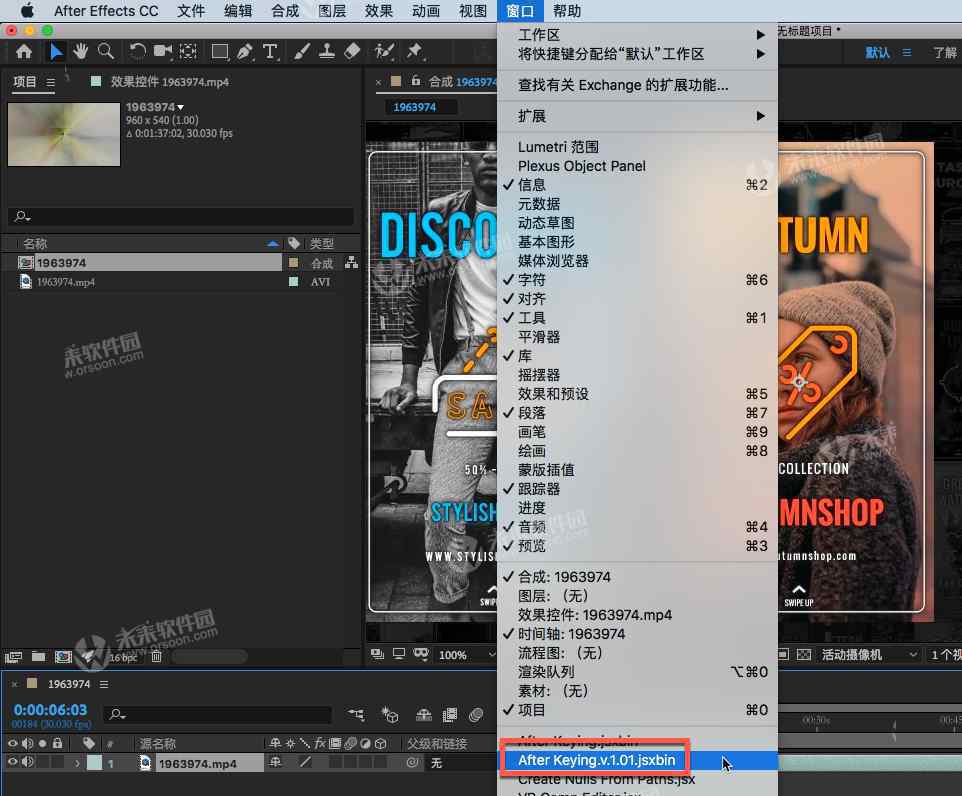The height and width of the screenshot is (796, 962).
Task: Select the Clone Stamp tool
Action: point(326,52)
